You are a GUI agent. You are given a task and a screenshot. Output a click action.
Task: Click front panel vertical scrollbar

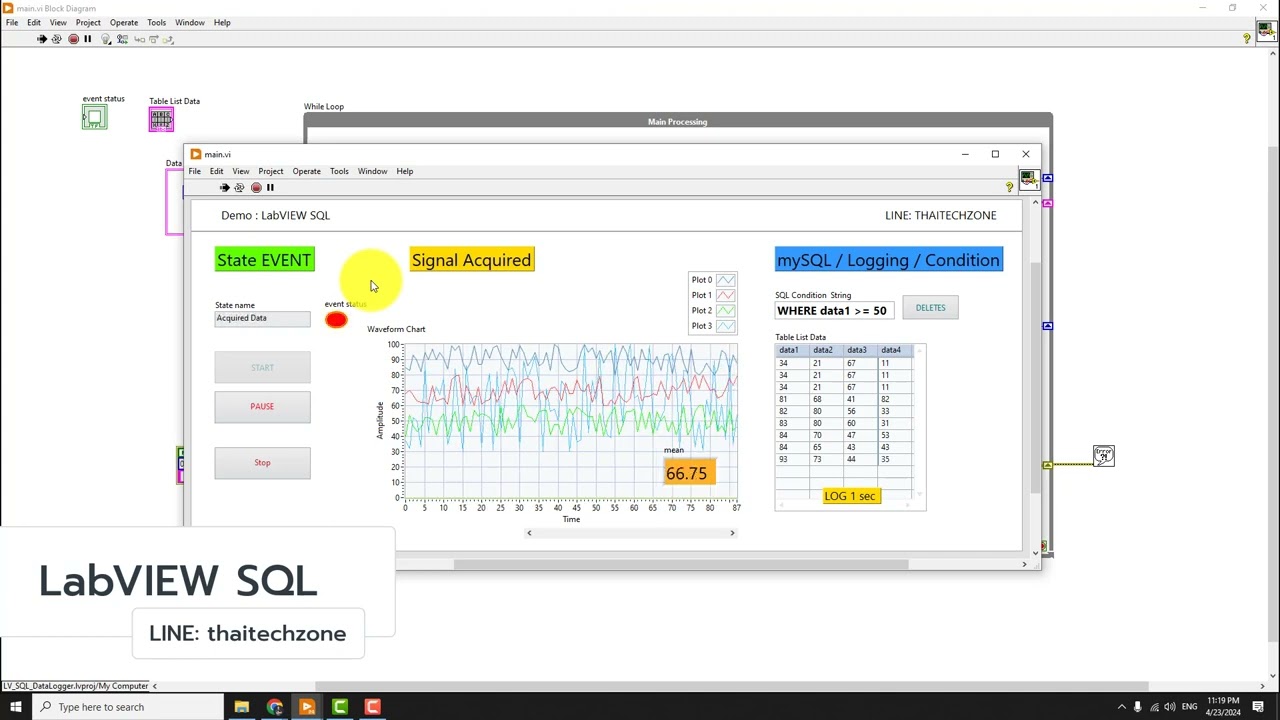click(1035, 377)
